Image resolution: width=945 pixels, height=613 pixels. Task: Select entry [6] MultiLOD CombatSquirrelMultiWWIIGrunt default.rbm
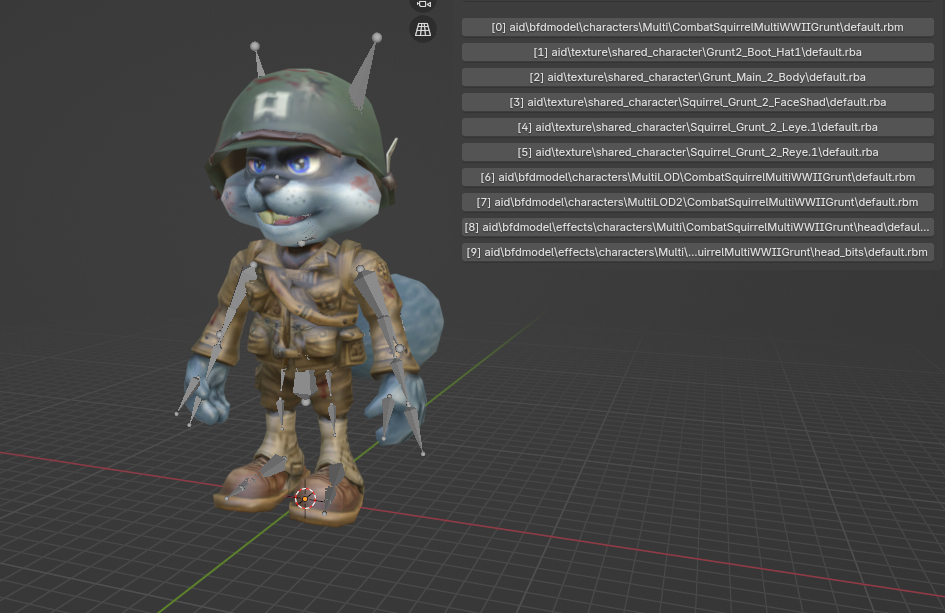click(x=697, y=177)
